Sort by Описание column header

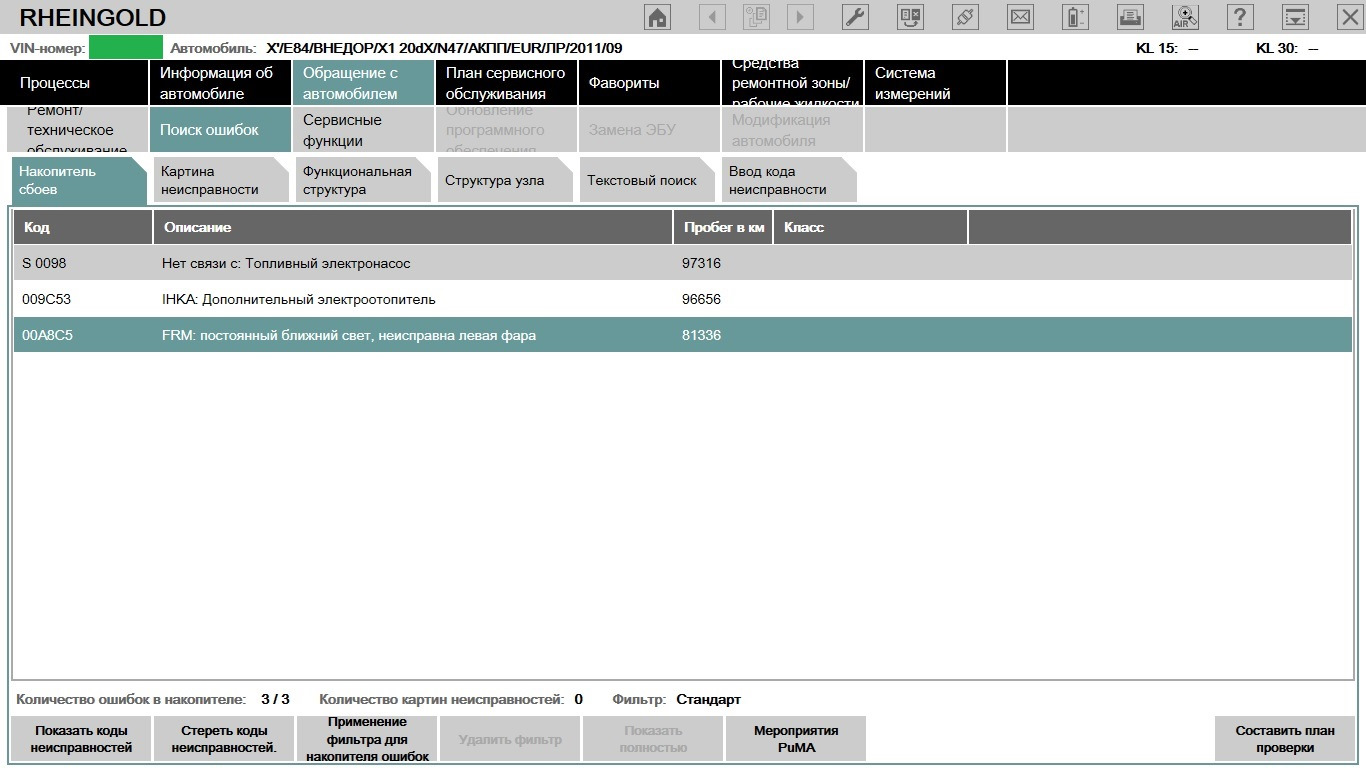pyautogui.click(x=413, y=227)
